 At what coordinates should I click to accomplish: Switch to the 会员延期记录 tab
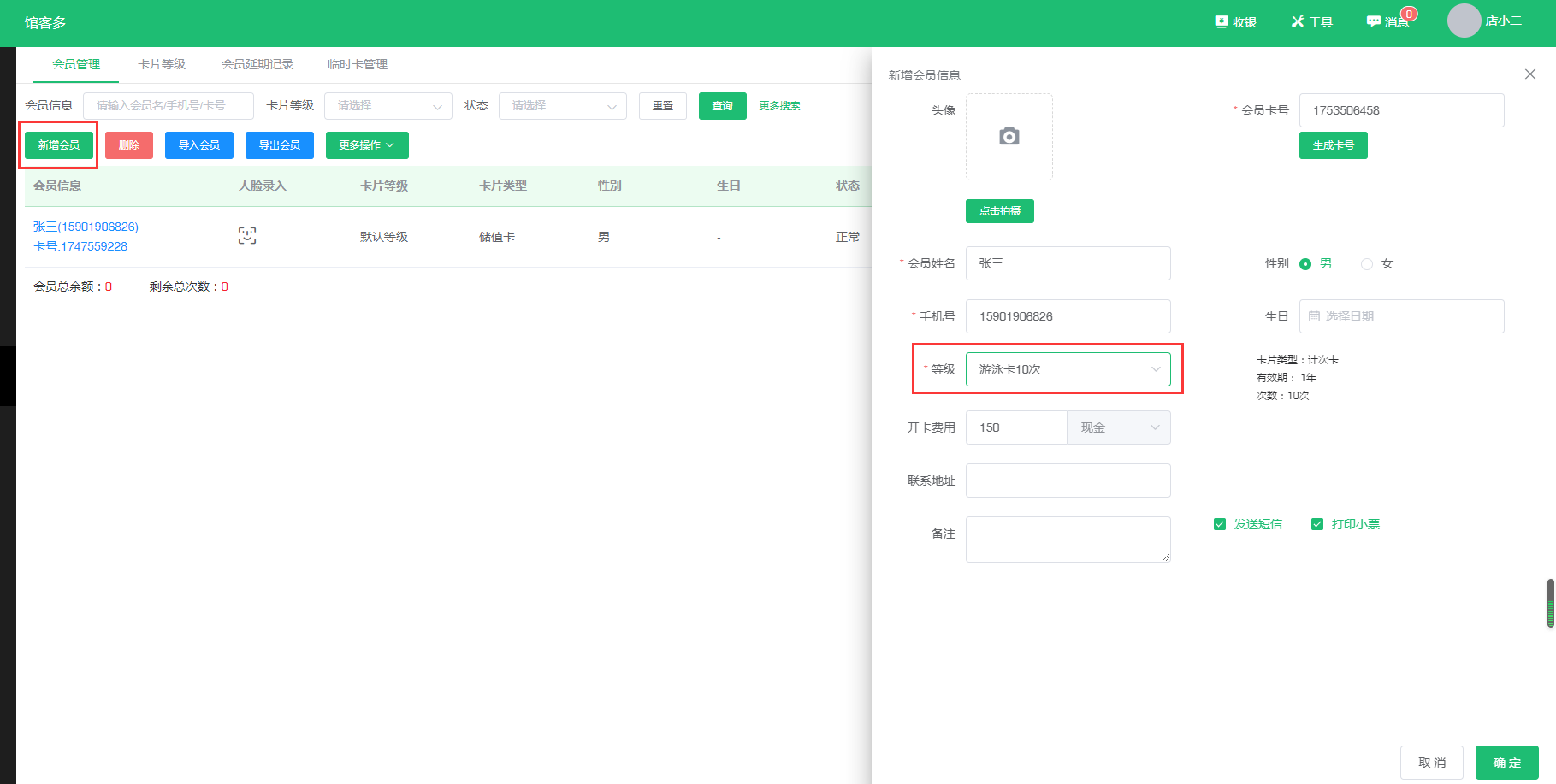[257, 64]
